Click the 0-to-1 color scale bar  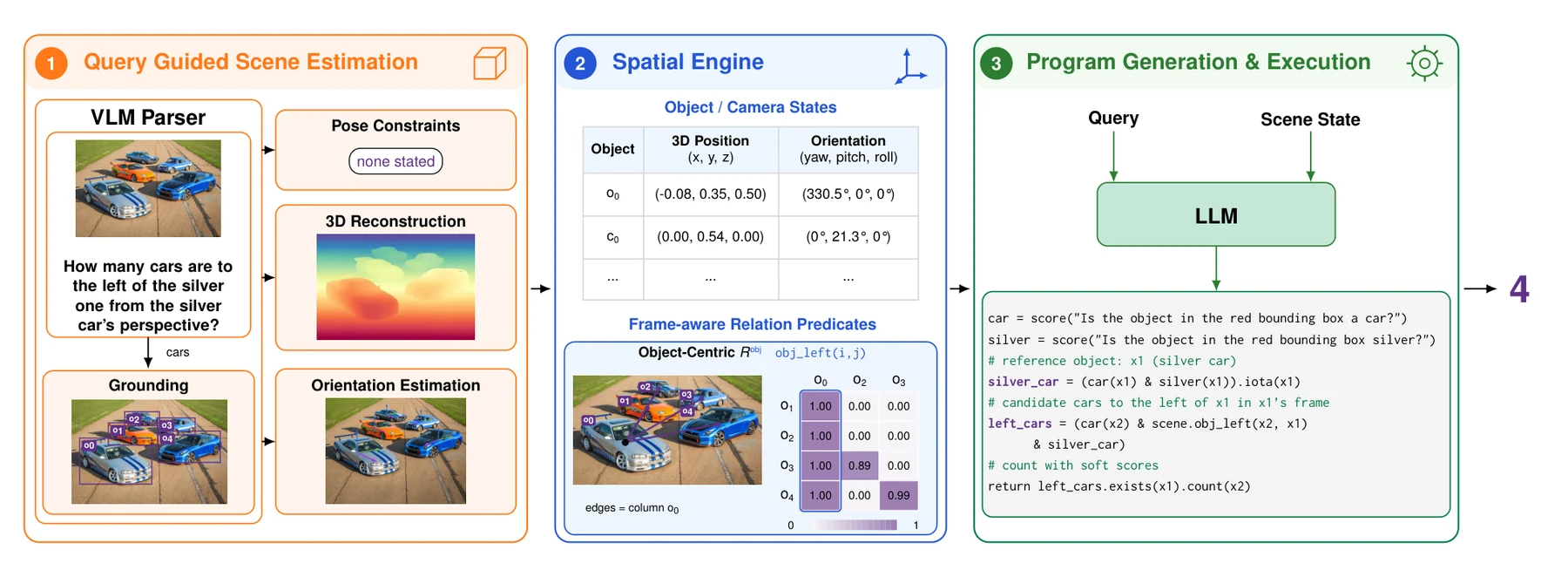[855, 525]
